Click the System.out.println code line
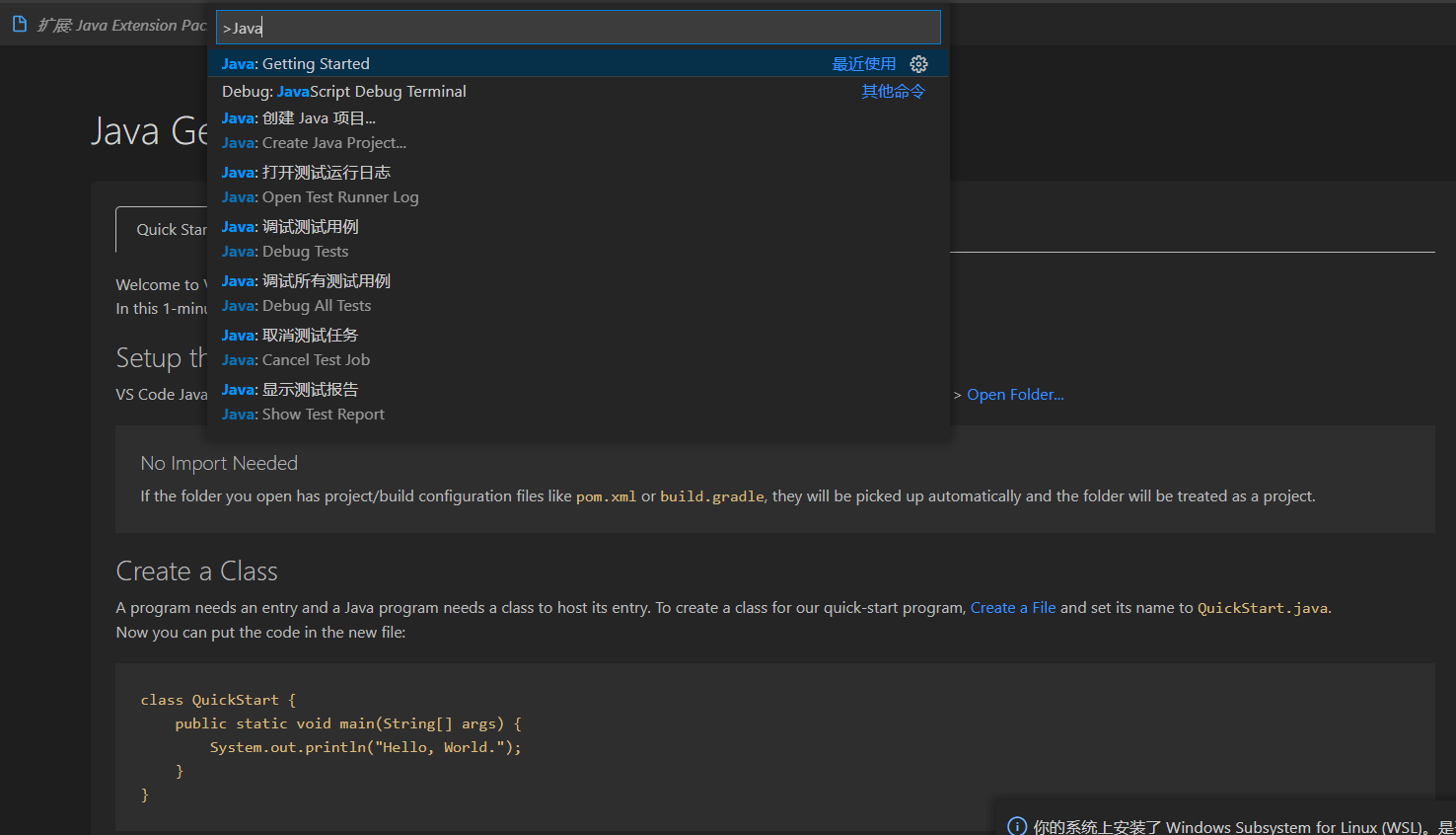Screen dimensions: 1456x835 coord(365,747)
